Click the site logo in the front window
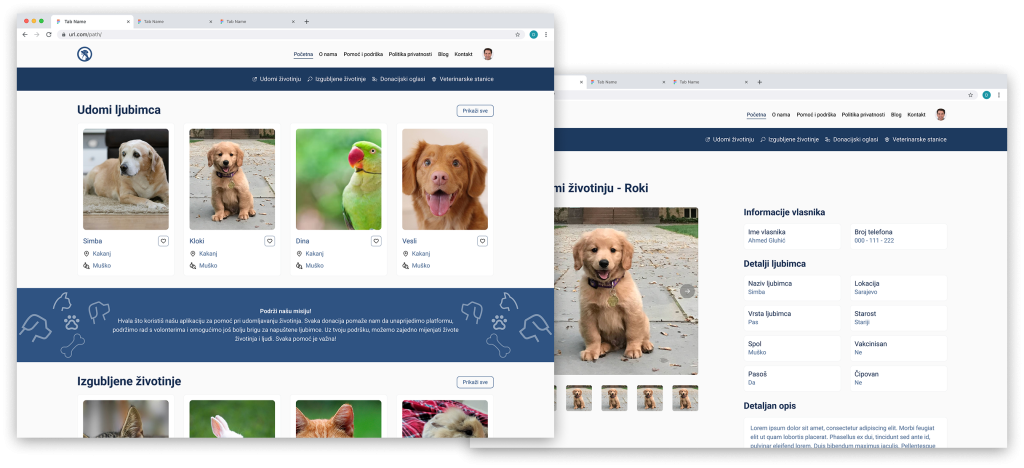 [84, 54]
